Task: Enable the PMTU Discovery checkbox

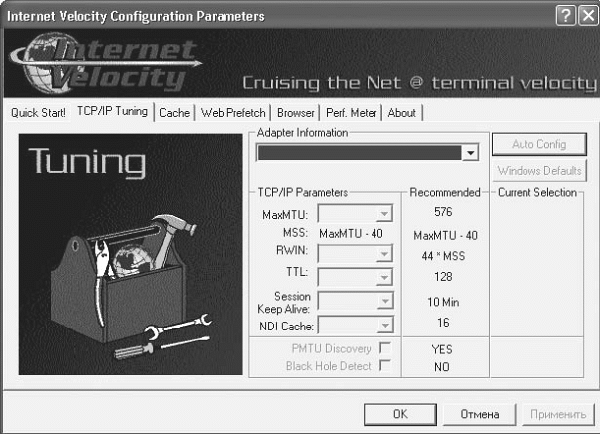Action: 383,348
